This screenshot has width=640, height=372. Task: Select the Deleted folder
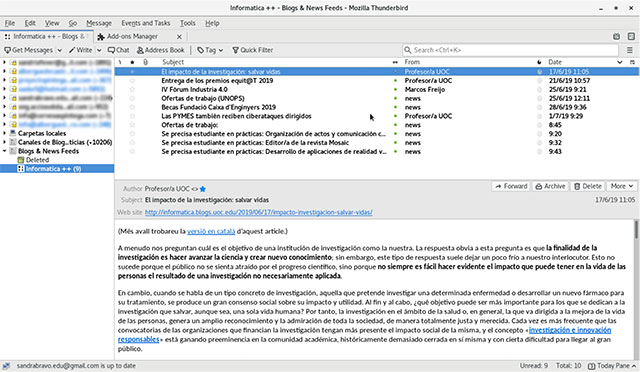(x=37, y=160)
